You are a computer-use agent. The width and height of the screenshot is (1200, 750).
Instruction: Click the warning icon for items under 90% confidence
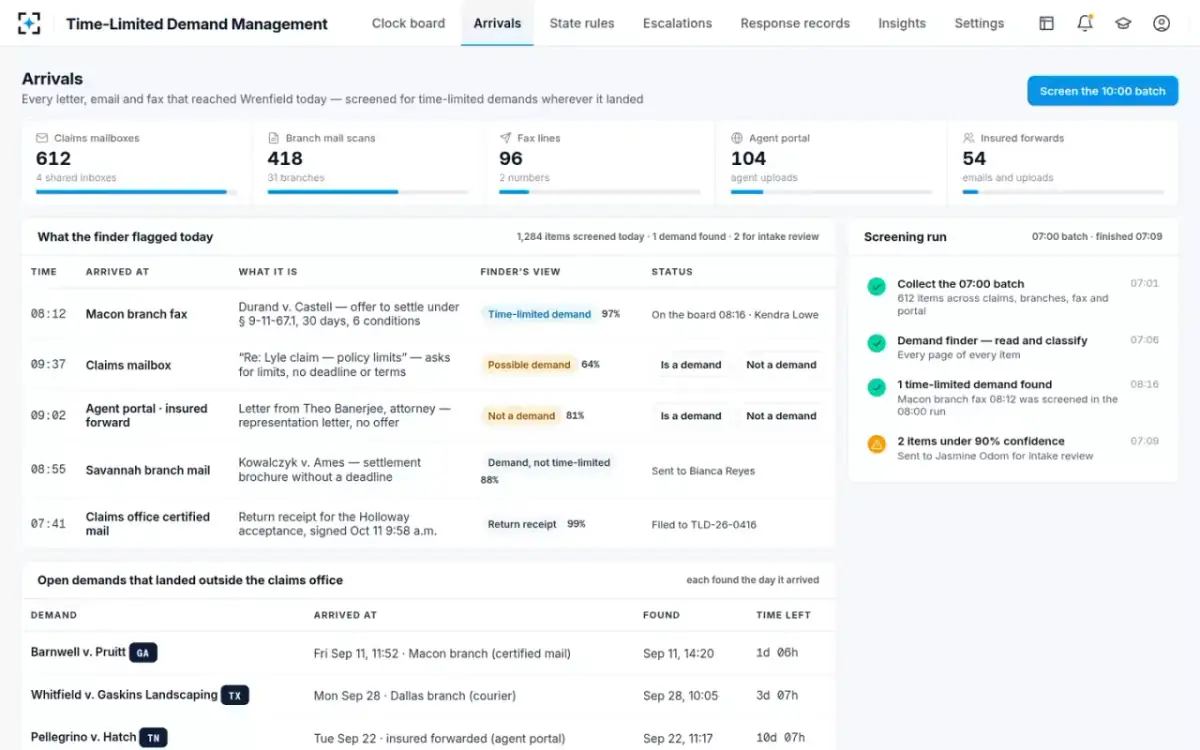point(877,444)
